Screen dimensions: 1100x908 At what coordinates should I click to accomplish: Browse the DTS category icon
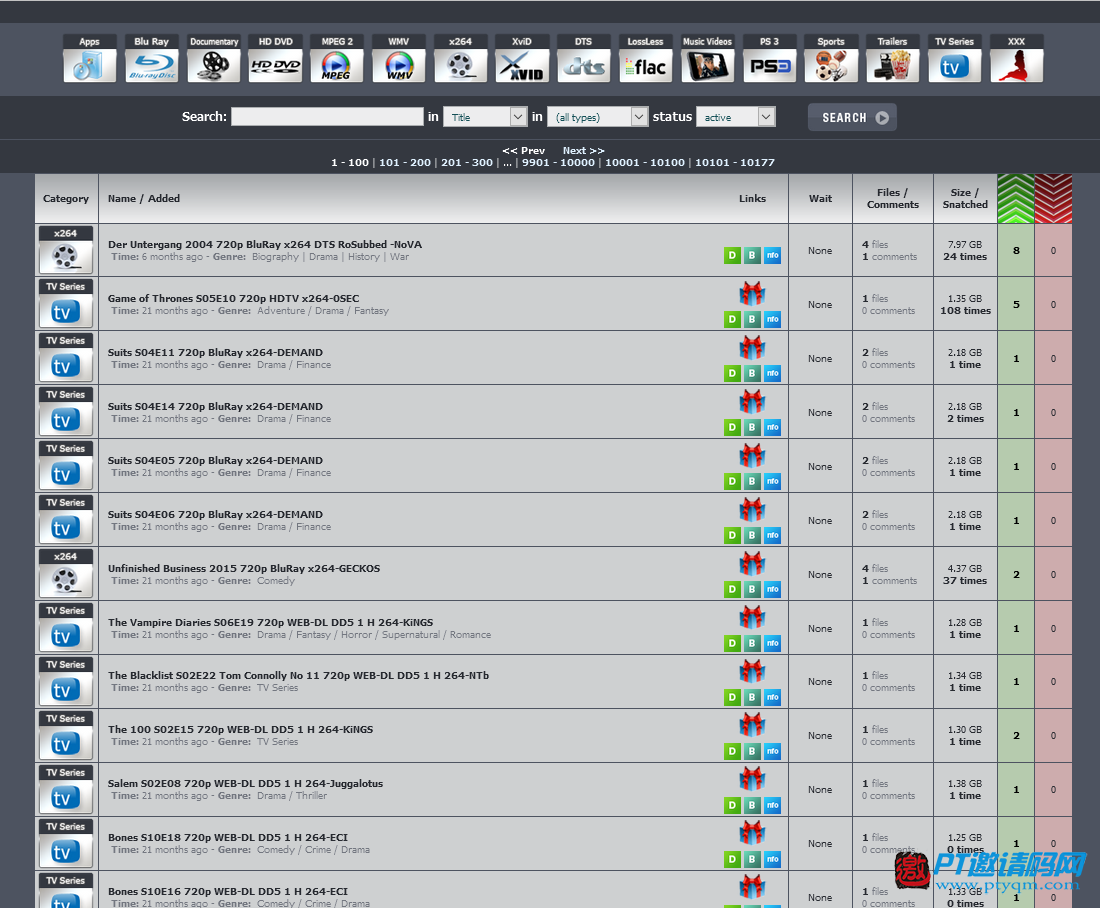tap(584, 58)
